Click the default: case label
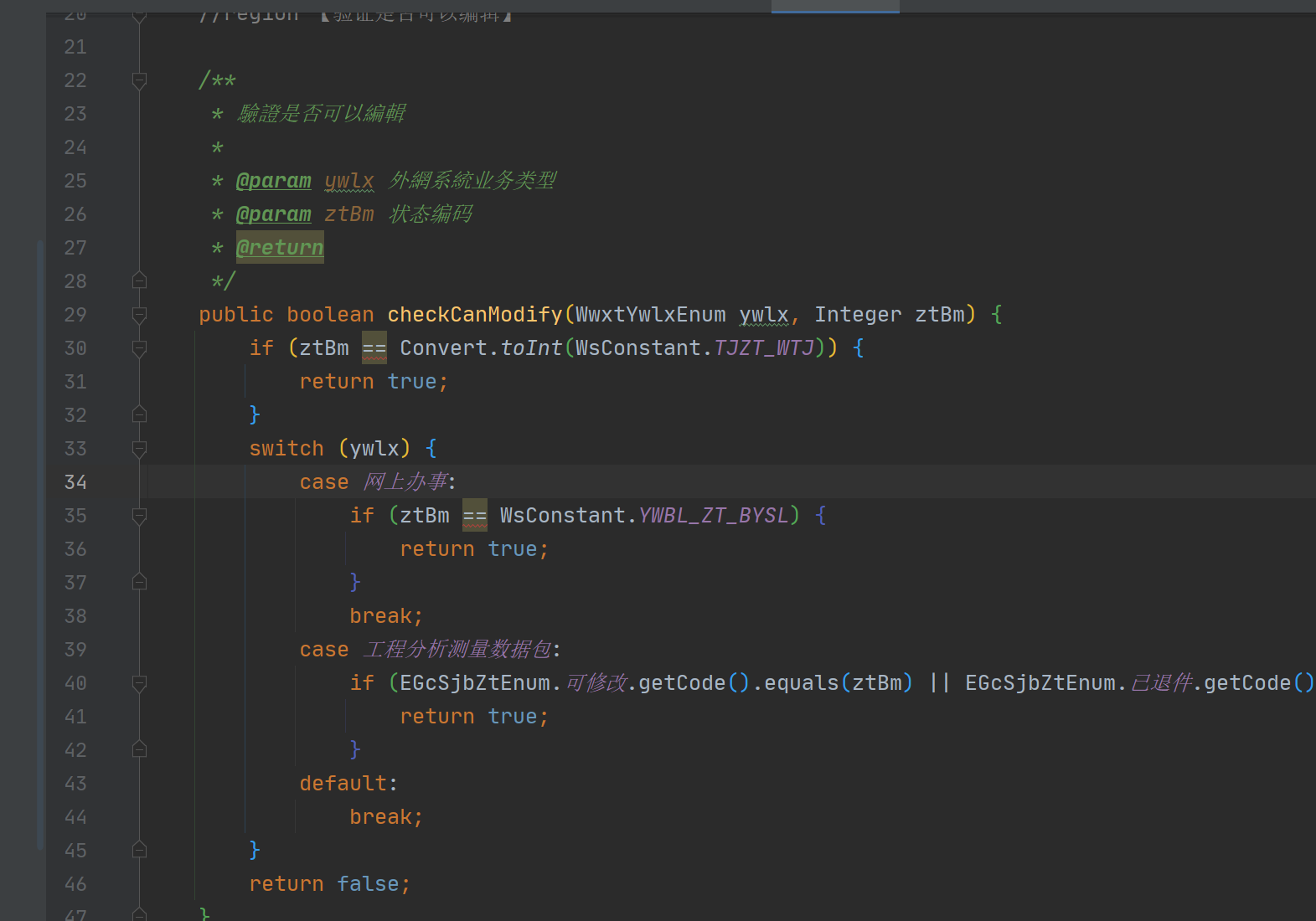Viewport: 1316px width, 921px height. click(x=348, y=784)
